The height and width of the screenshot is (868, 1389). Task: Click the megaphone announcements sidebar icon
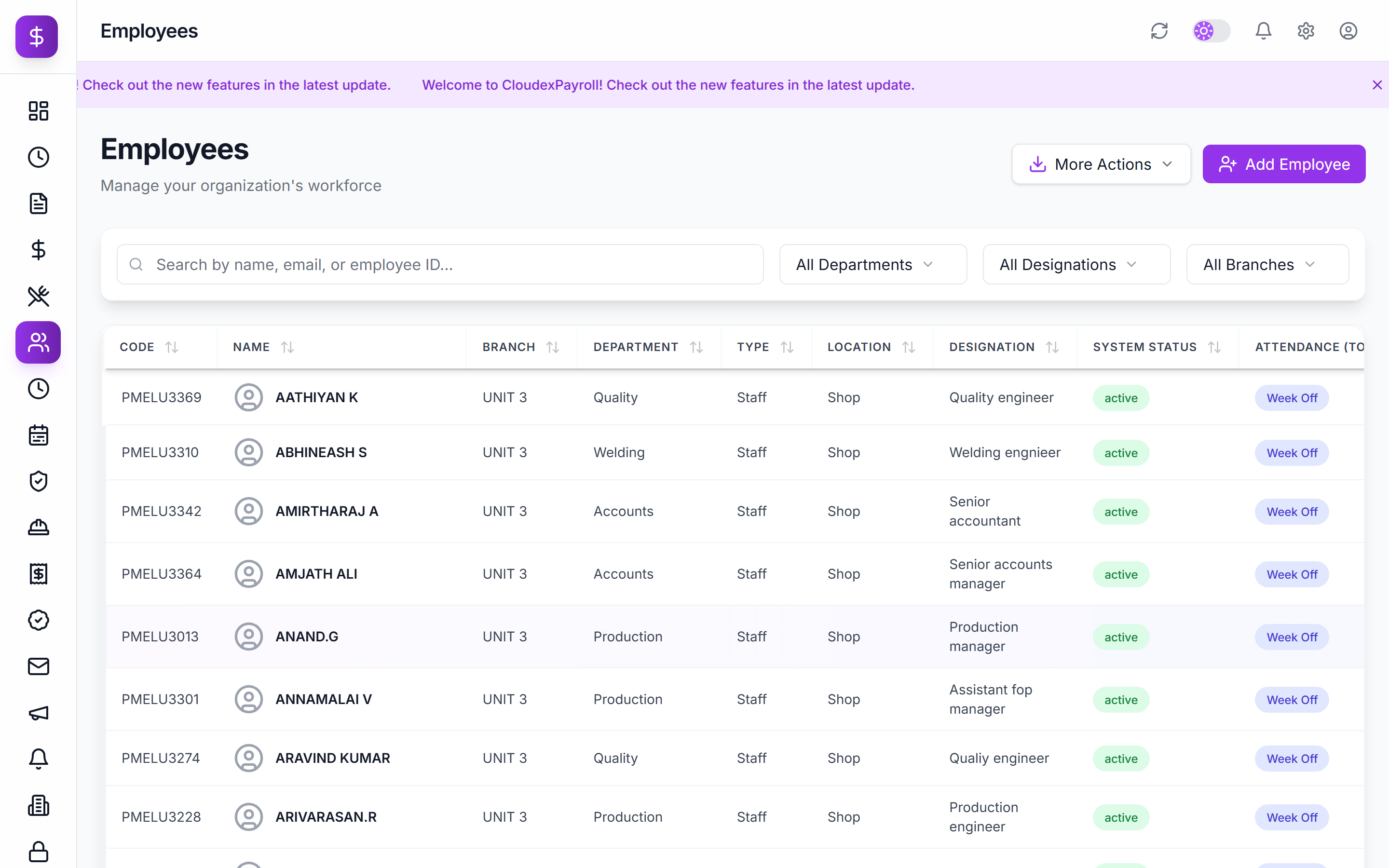38,713
